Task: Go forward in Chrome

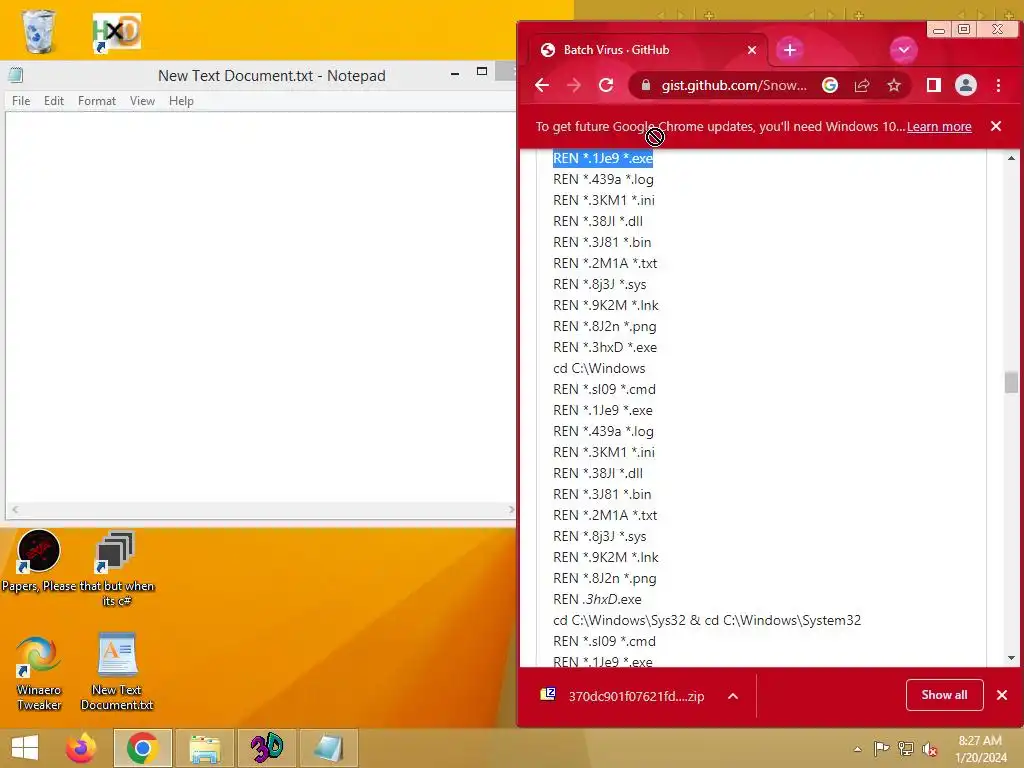Action: 574,85
